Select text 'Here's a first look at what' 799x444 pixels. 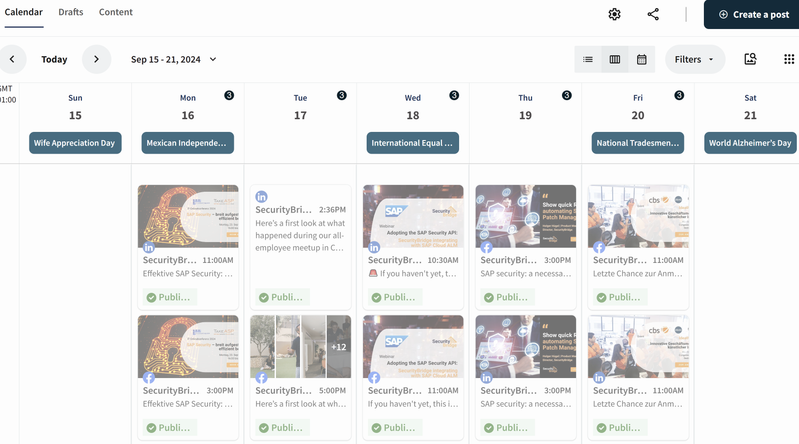pos(300,223)
